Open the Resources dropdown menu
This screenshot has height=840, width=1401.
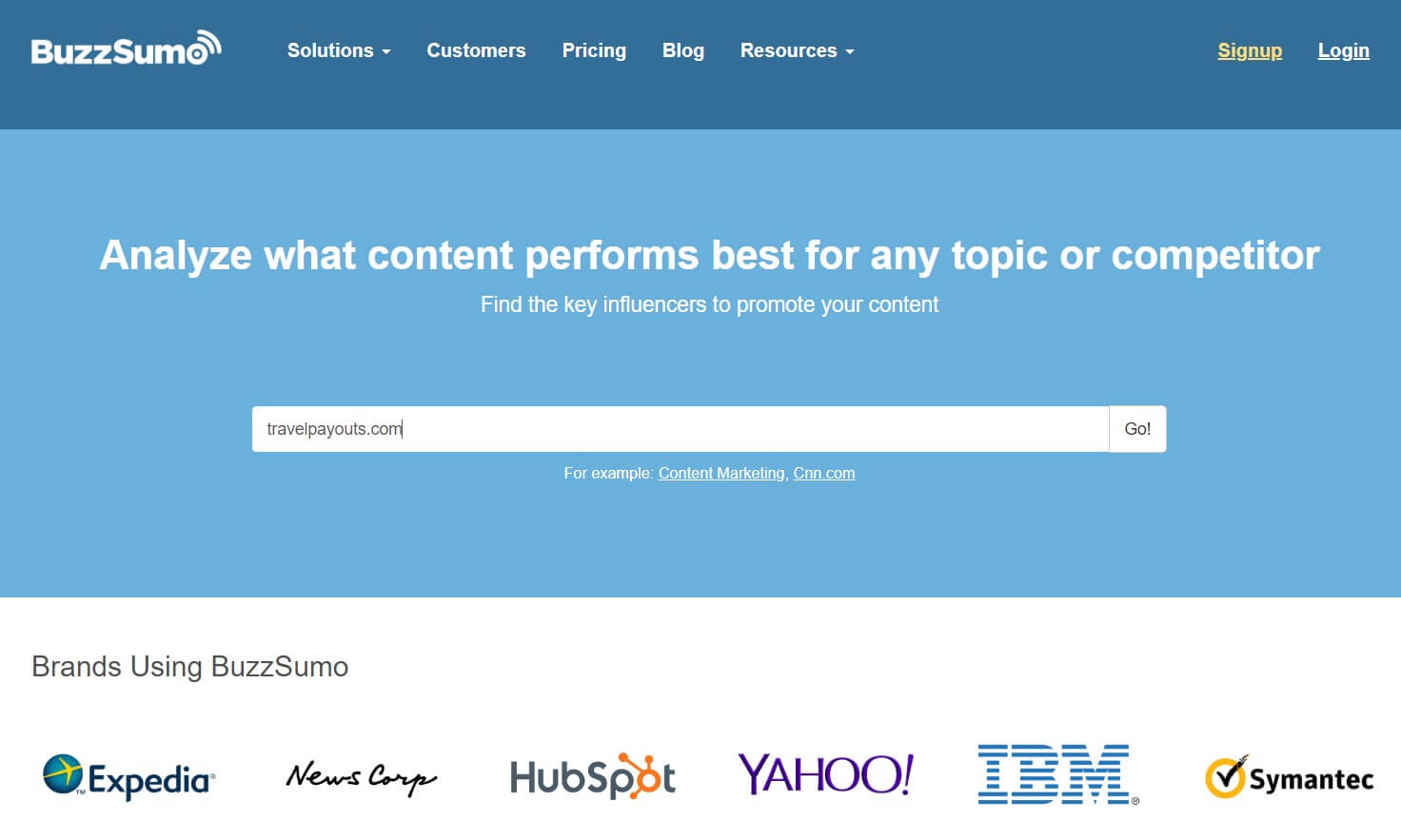coord(797,50)
